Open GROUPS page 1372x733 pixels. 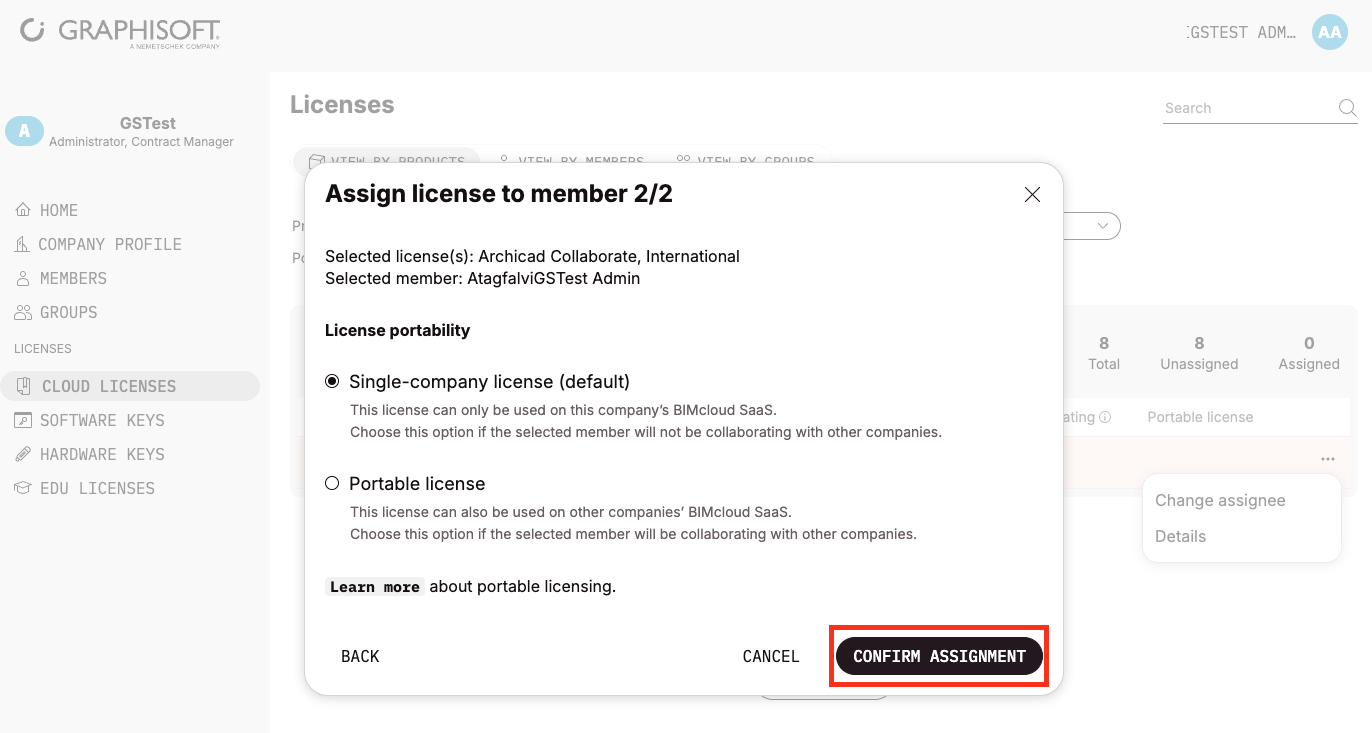coord(69,312)
